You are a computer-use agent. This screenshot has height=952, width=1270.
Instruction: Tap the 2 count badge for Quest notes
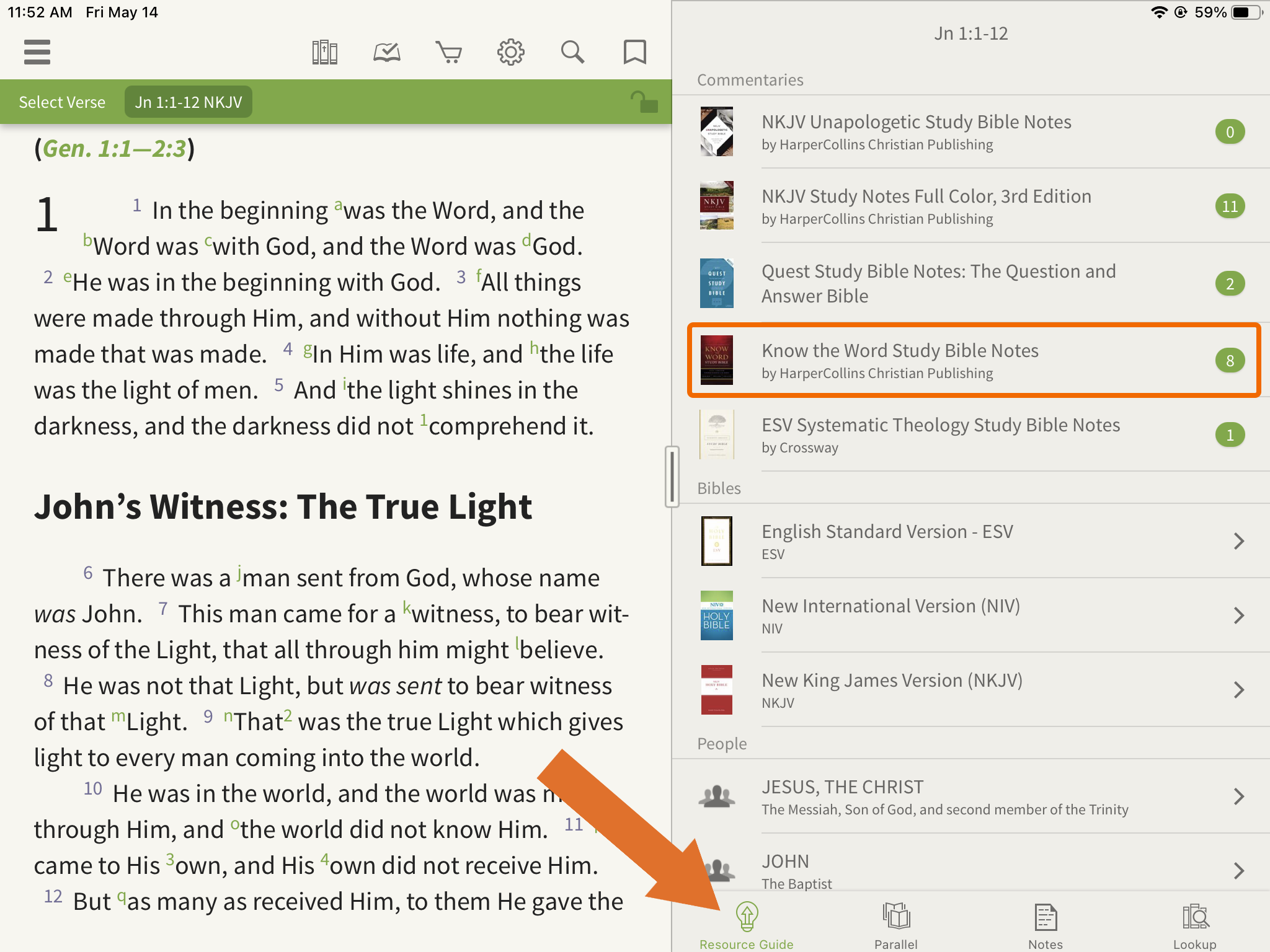(x=1230, y=283)
